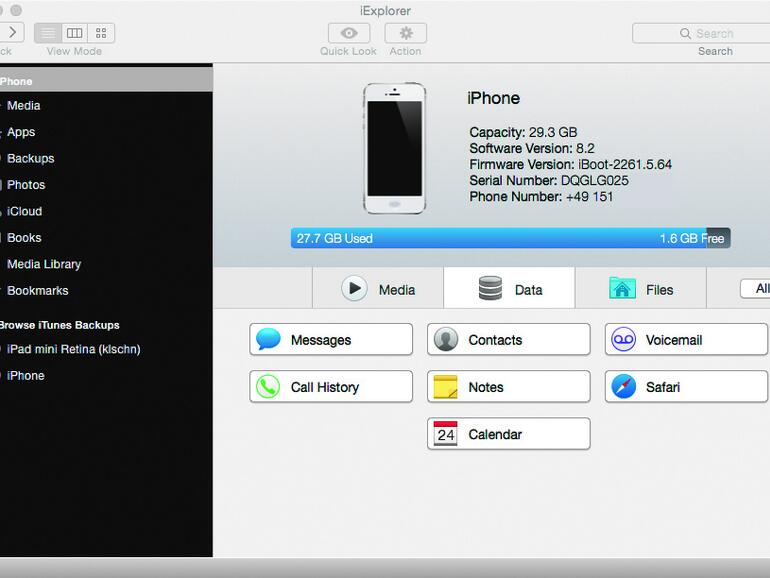Click the forward navigation arrow
The width and height of the screenshot is (770, 578).
pyautogui.click(x=12, y=33)
